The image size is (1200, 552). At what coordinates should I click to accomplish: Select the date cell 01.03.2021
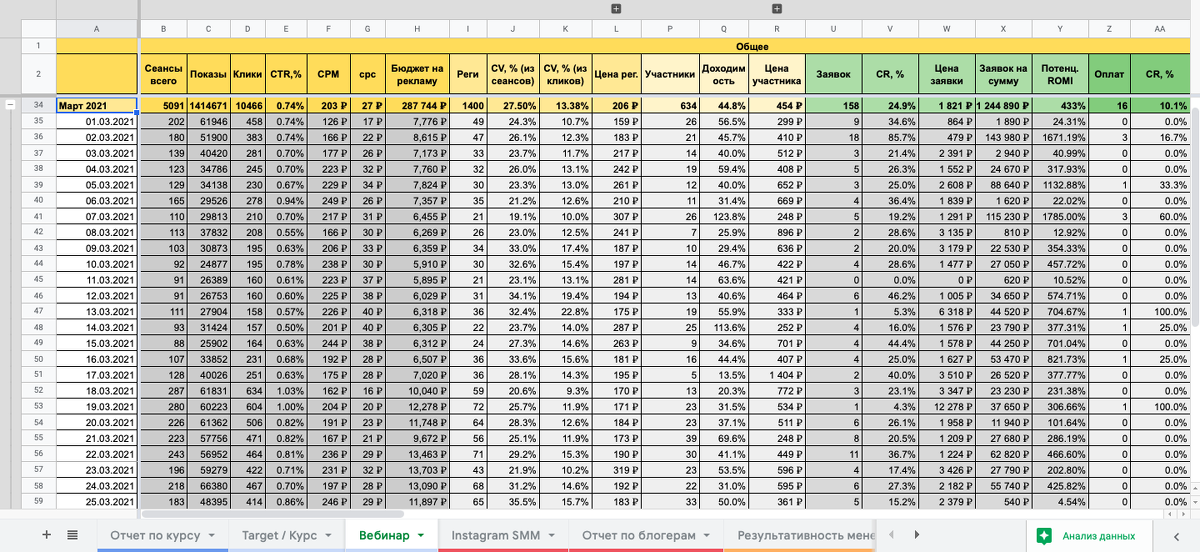97,121
